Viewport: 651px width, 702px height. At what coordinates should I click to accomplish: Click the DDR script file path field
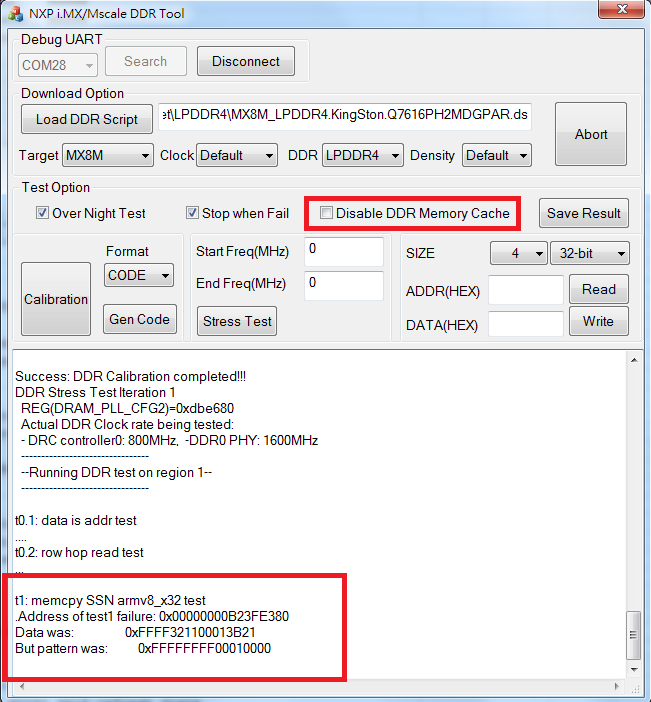point(345,117)
